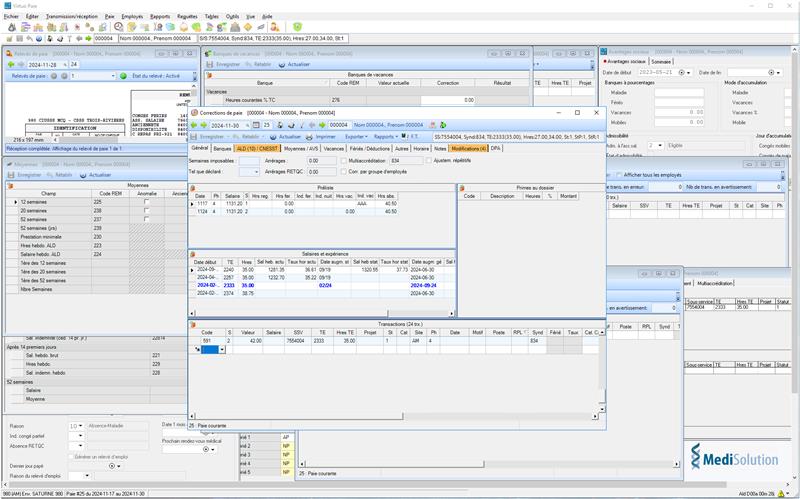Click green left arrow in Corrections de paie
Screen dimensions: 800x499
tap(194, 125)
